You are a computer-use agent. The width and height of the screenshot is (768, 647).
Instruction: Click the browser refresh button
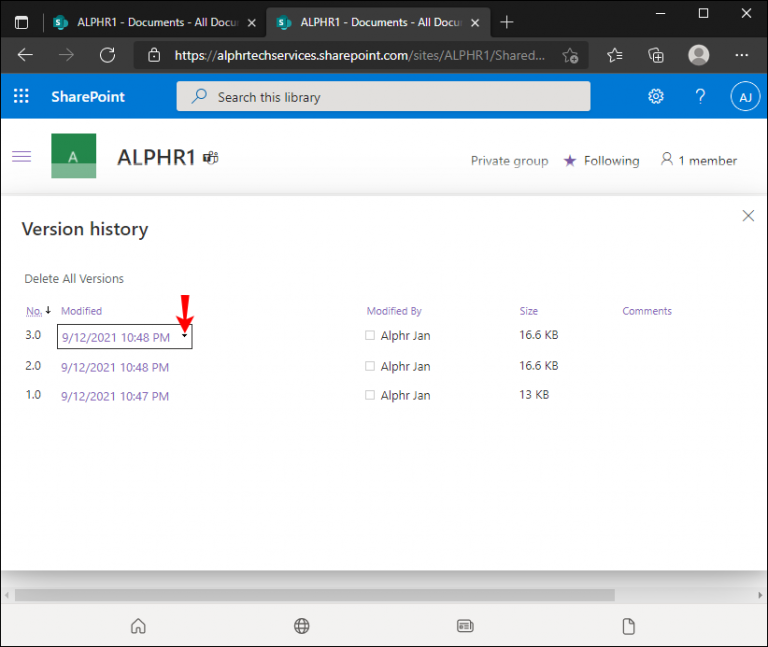click(107, 56)
